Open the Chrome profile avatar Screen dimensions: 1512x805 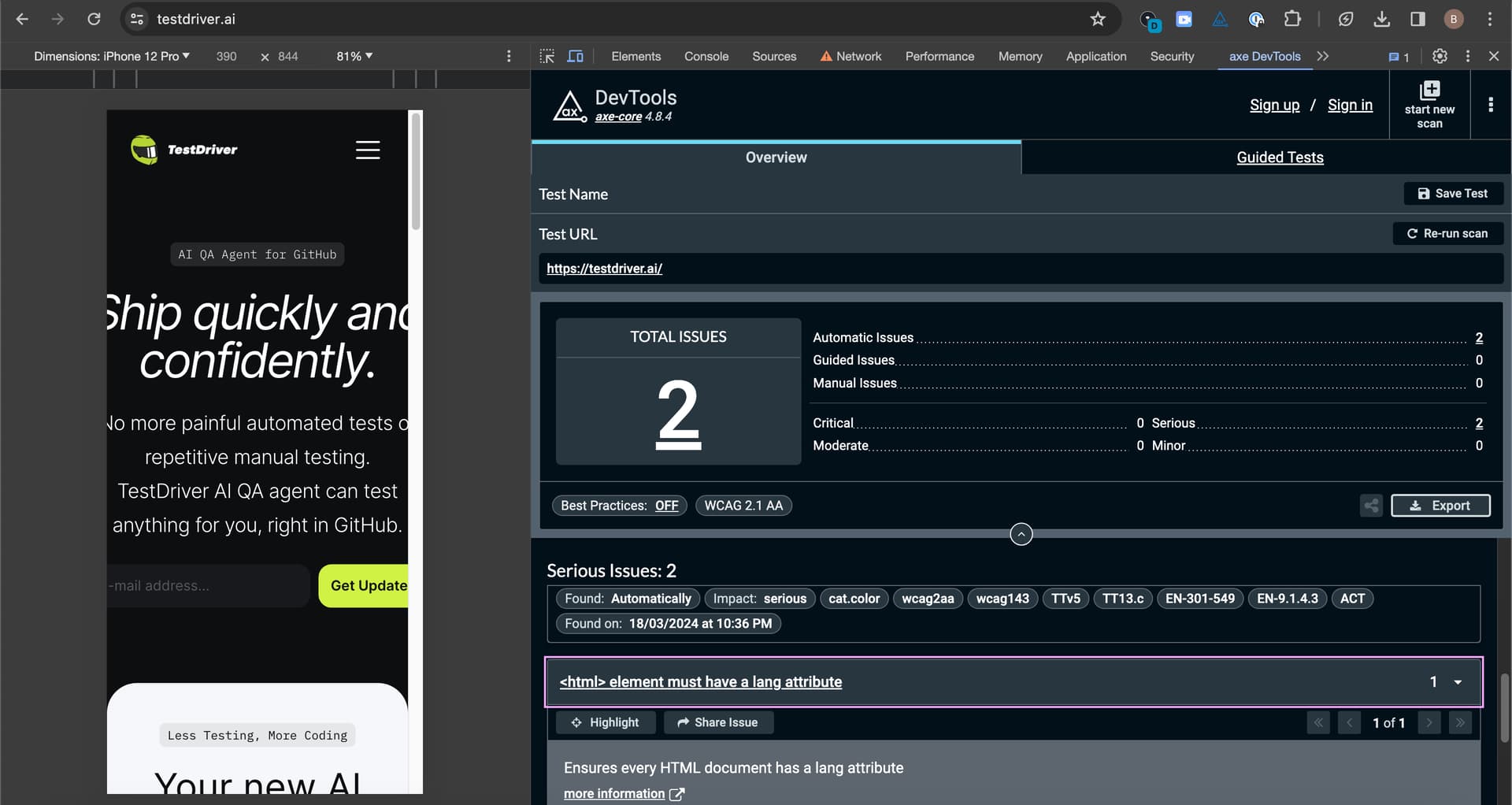pyautogui.click(x=1454, y=19)
